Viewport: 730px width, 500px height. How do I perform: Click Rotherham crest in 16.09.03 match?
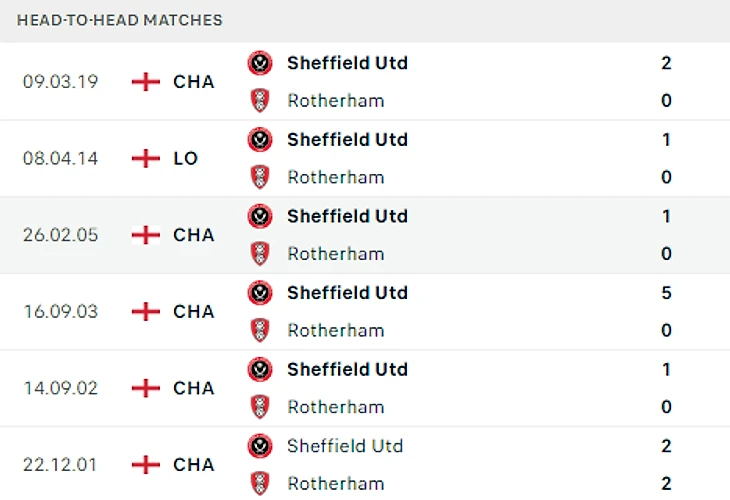click(260, 330)
